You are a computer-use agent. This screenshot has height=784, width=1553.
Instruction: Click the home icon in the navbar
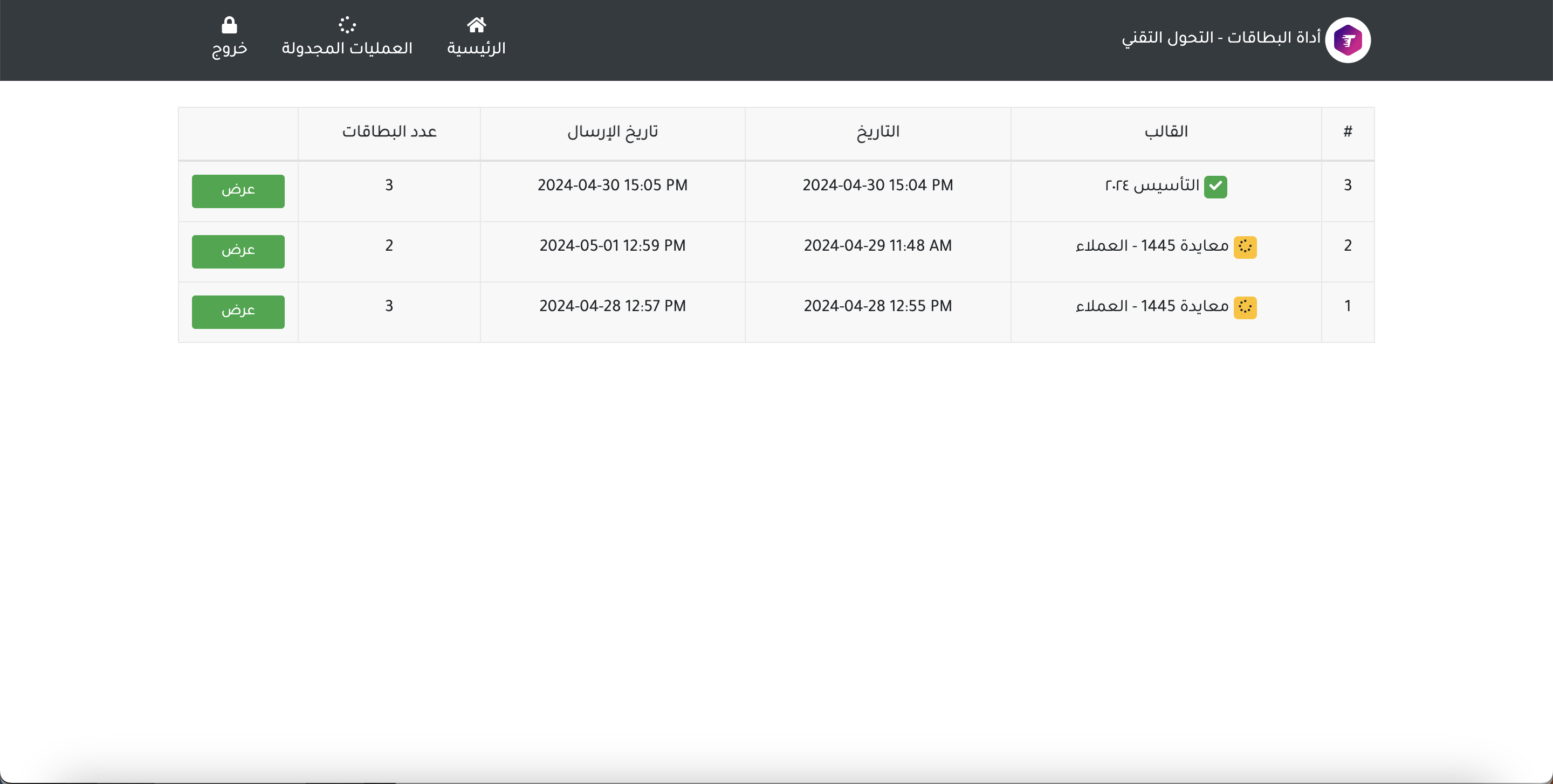(x=476, y=25)
